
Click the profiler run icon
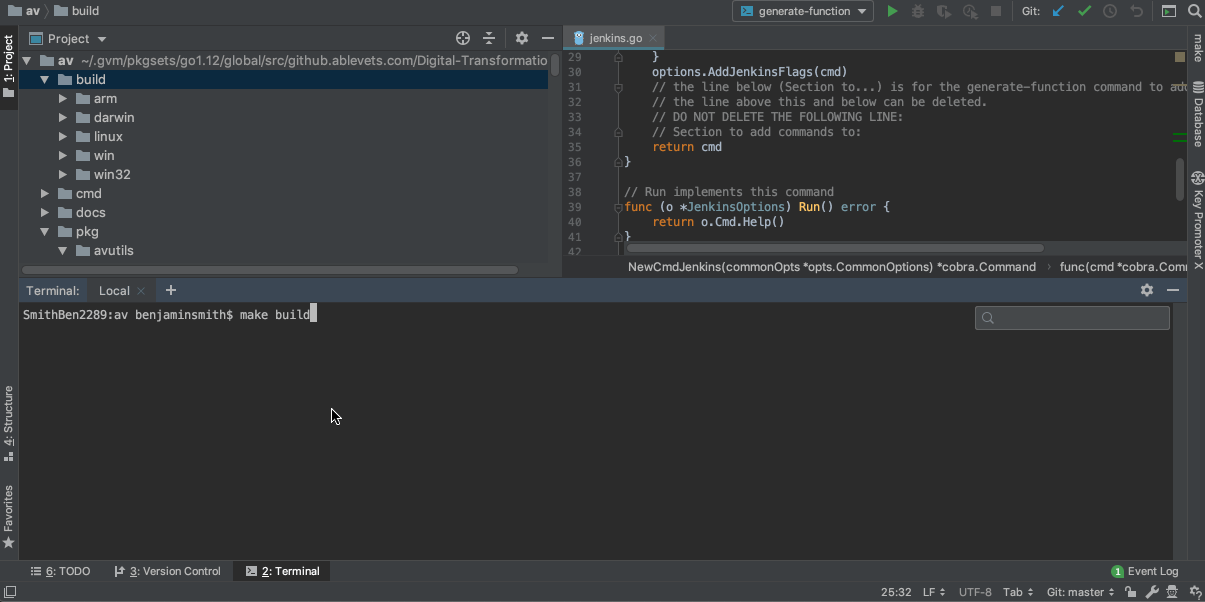click(x=970, y=11)
